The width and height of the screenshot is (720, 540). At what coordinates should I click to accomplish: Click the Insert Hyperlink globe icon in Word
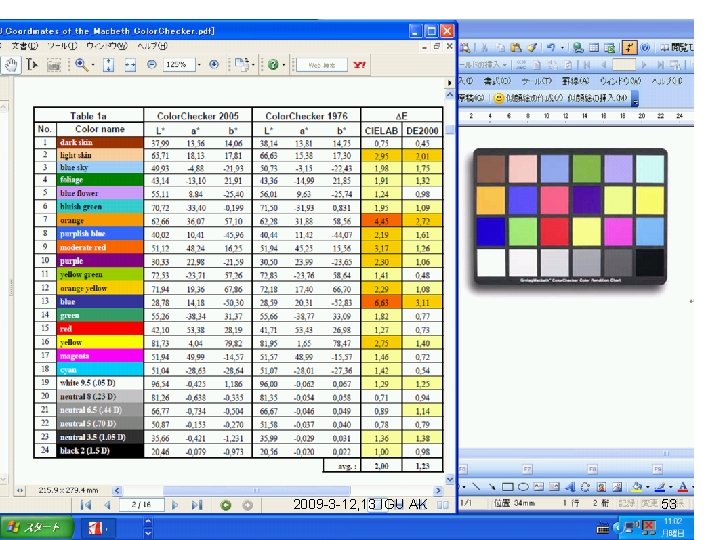tap(578, 47)
